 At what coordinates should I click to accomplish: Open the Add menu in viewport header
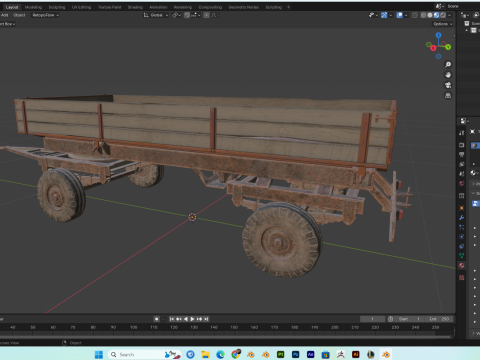[x=4, y=15]
